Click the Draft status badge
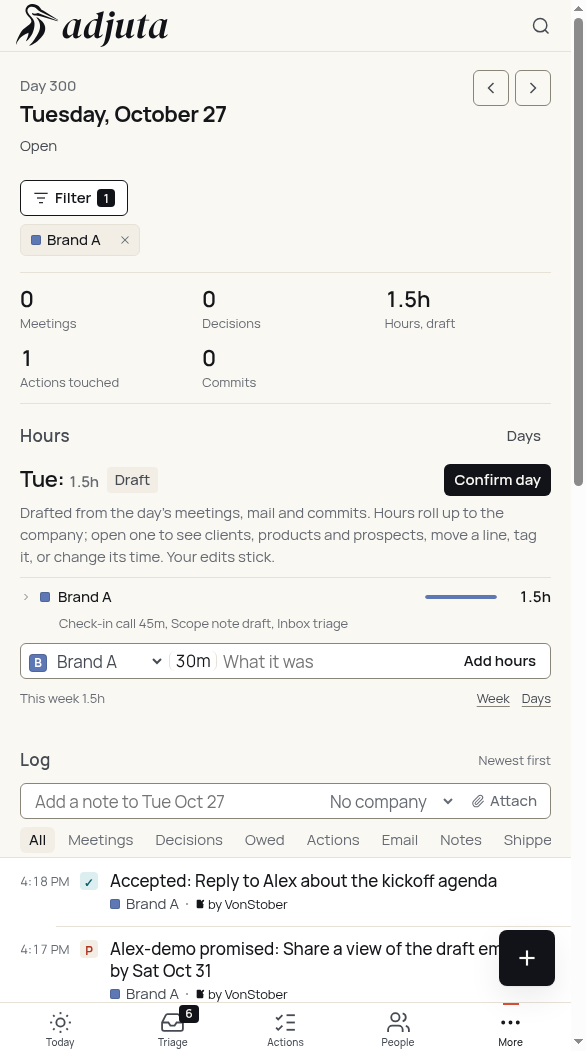 click(x=132, y=480)
